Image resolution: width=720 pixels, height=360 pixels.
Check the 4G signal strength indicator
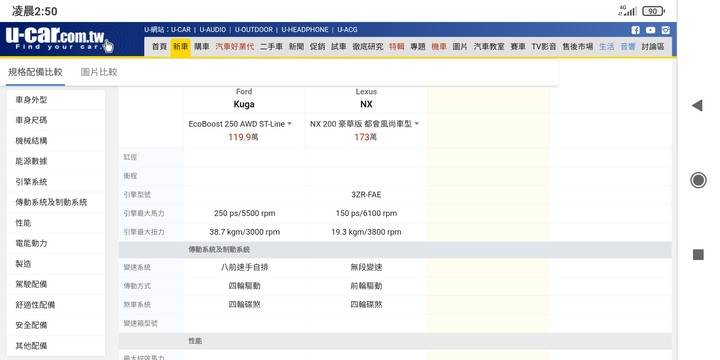627,11
